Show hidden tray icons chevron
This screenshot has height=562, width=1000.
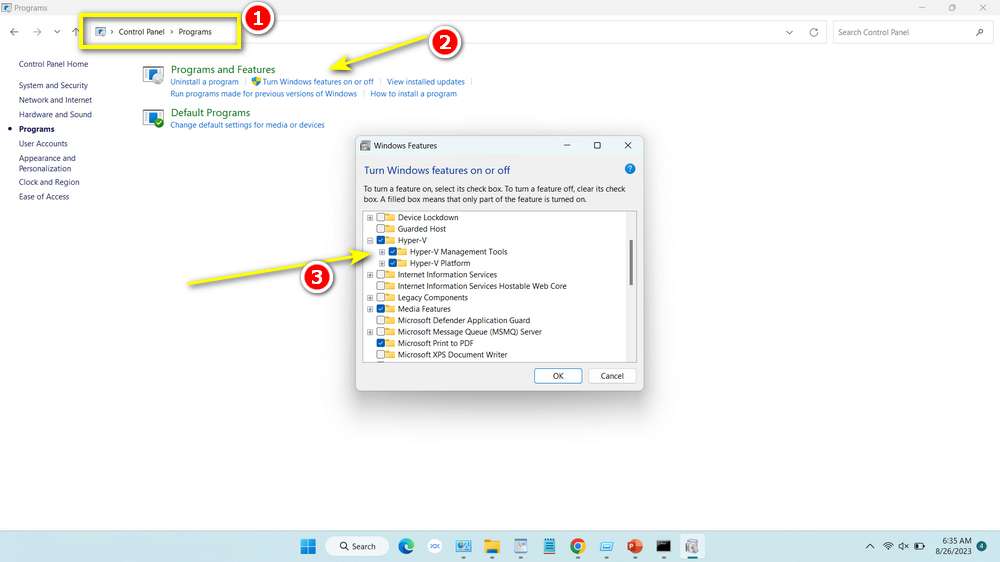[x=870, y=546]
